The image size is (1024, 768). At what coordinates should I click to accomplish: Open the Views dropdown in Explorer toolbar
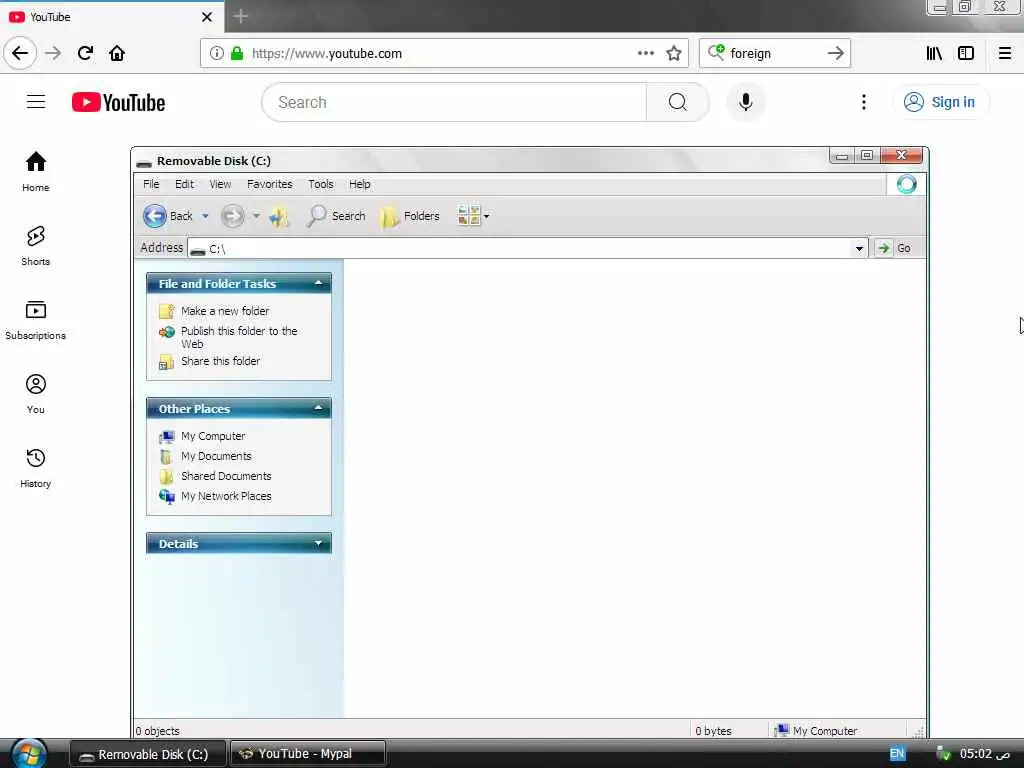click(474, 216)
